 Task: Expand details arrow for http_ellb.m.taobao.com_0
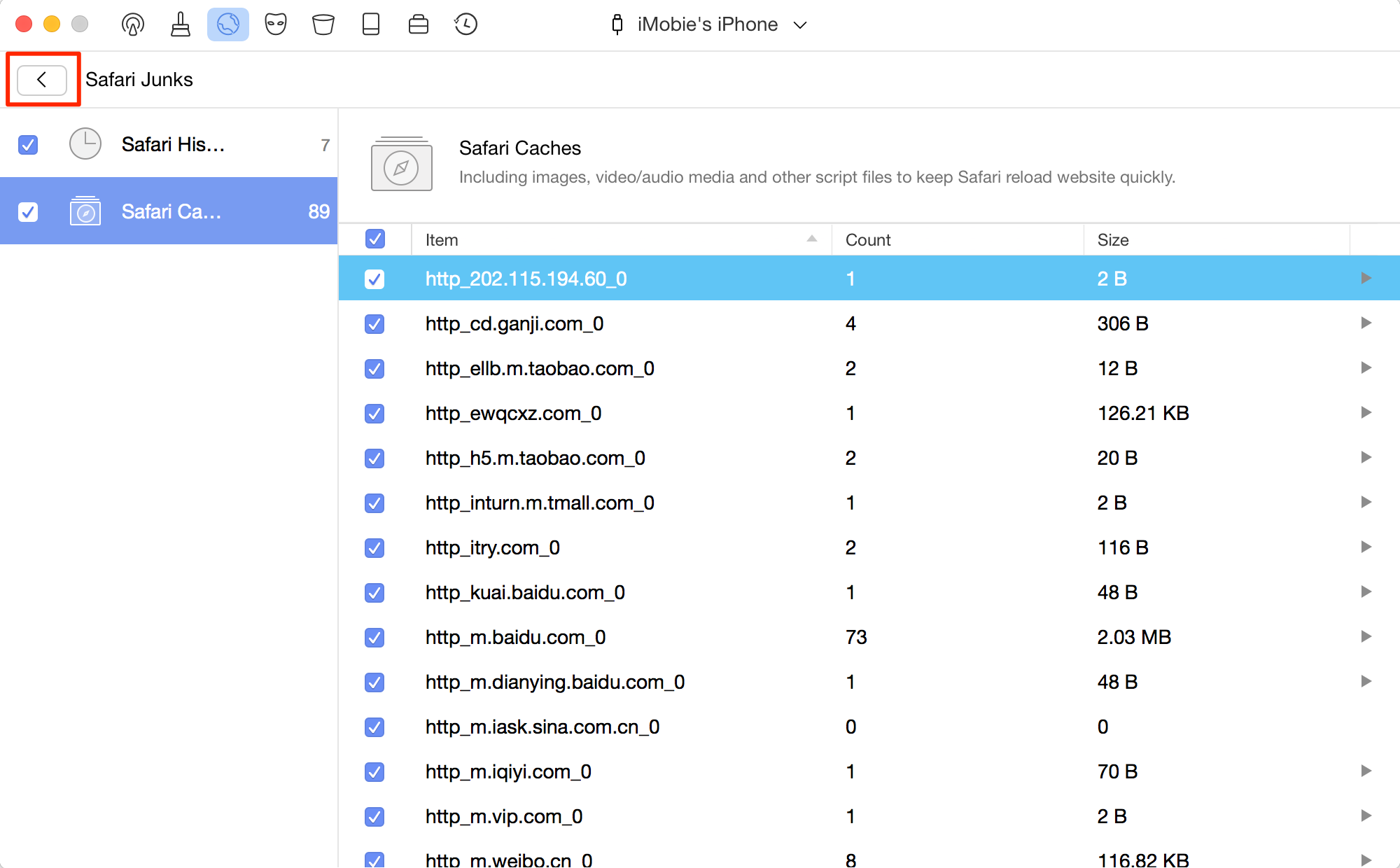[x=1366, y=367]
